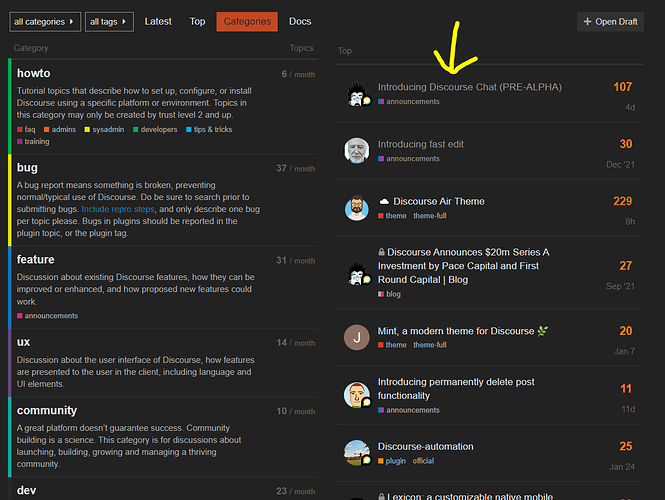Click the Dec '21 activity date
The width and height of the screenshot is (665, 500).
click(620, 165)
